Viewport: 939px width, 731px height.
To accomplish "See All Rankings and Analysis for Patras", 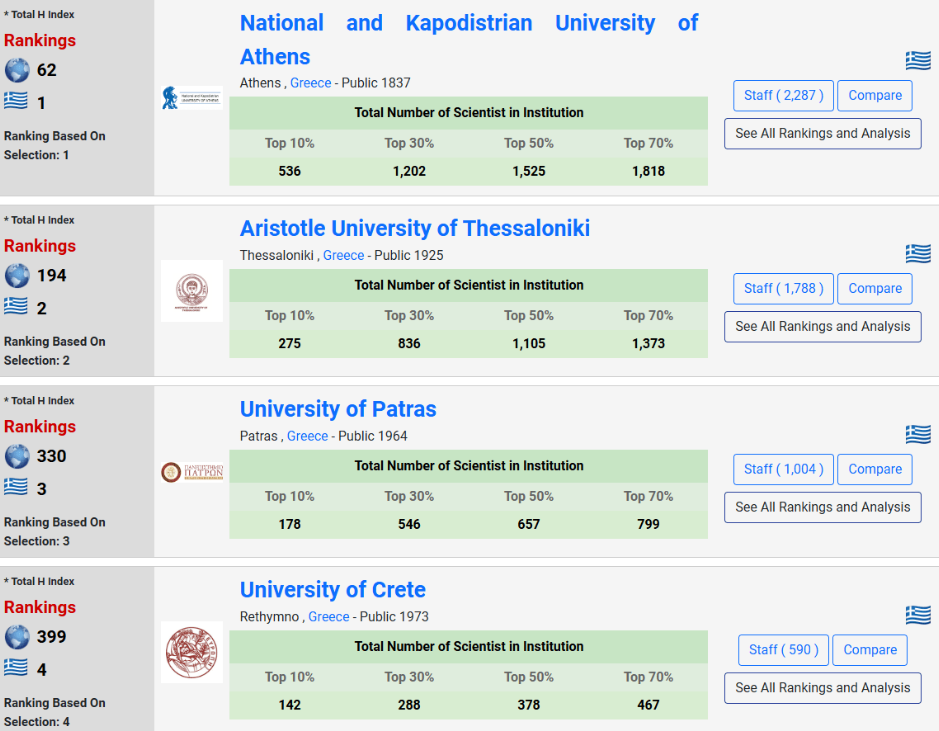I will point(822,507).
